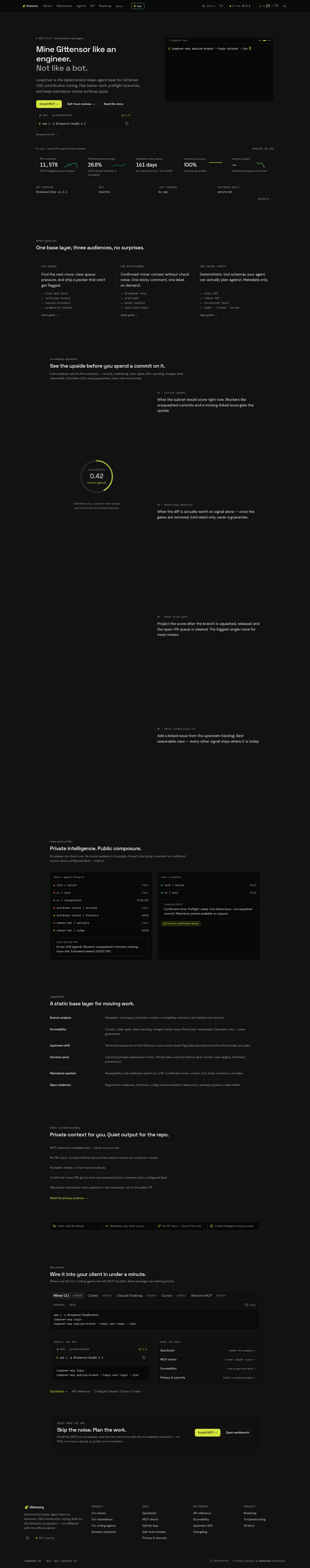Click the lock icon beside Private intelligence stays private

212,1226
